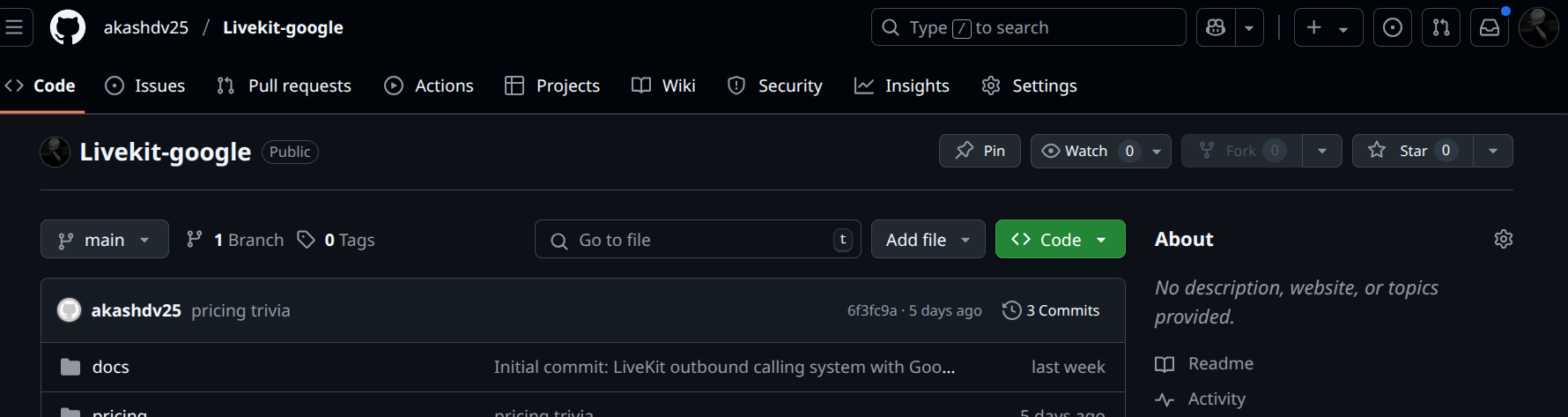Switch to the Issues tab
Screen dimensions: 1568x417
145,86
